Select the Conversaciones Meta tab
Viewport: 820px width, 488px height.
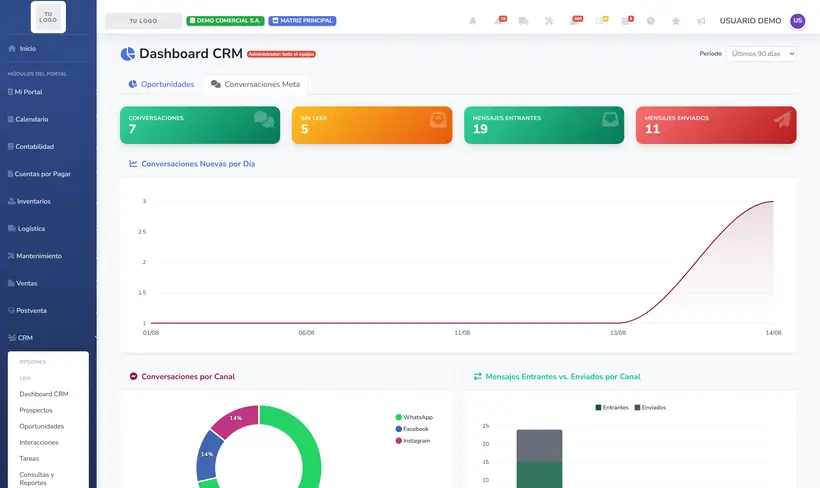coord(255,84)
